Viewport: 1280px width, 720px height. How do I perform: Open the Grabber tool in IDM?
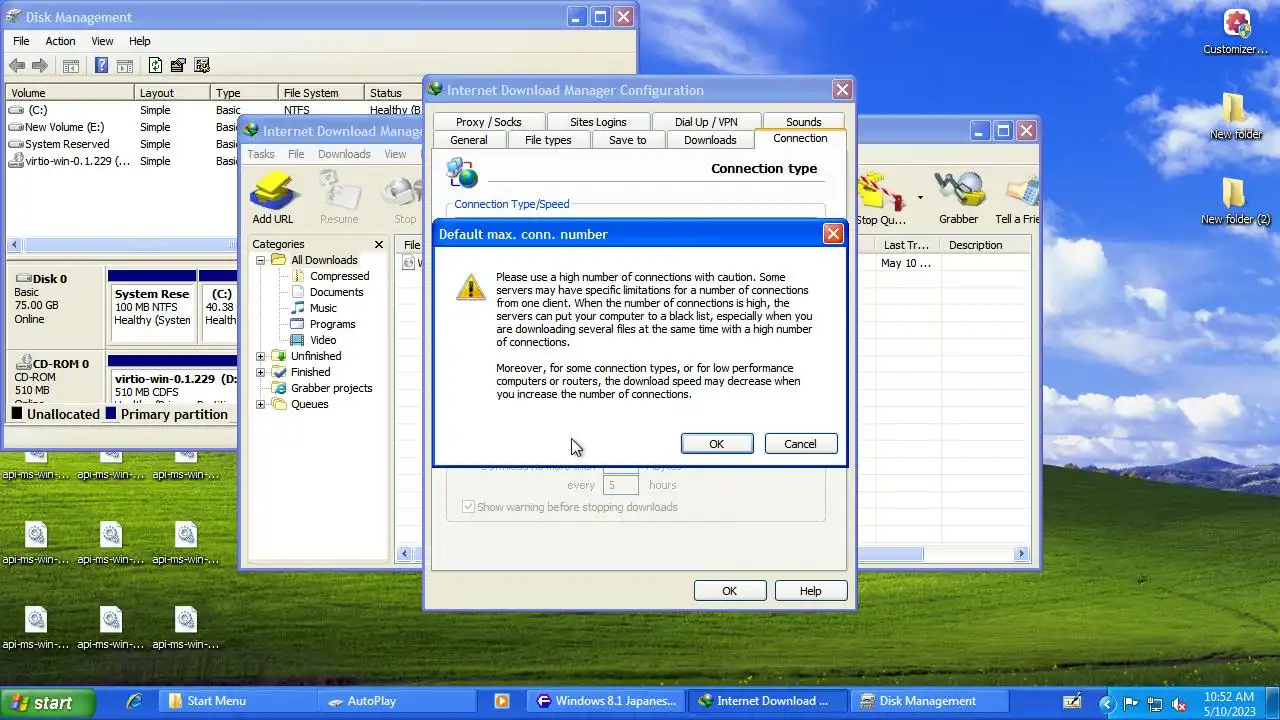pos(958,197)
